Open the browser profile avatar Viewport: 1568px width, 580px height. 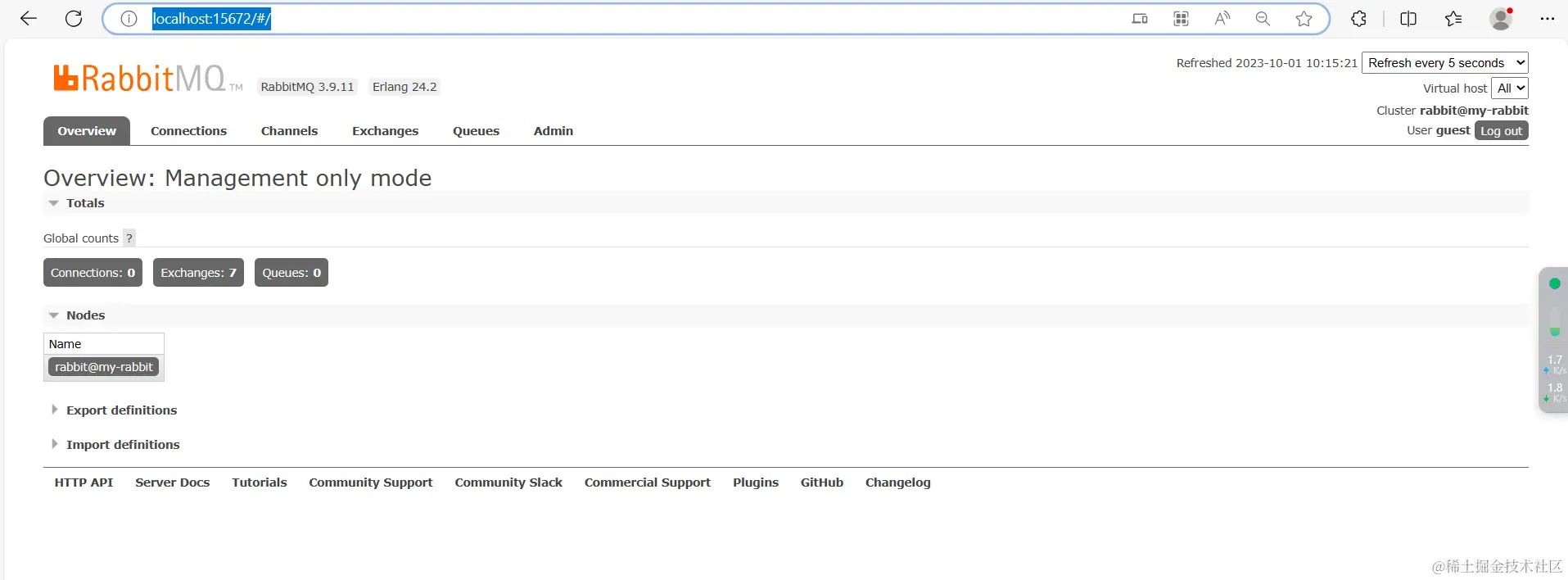1501,19
